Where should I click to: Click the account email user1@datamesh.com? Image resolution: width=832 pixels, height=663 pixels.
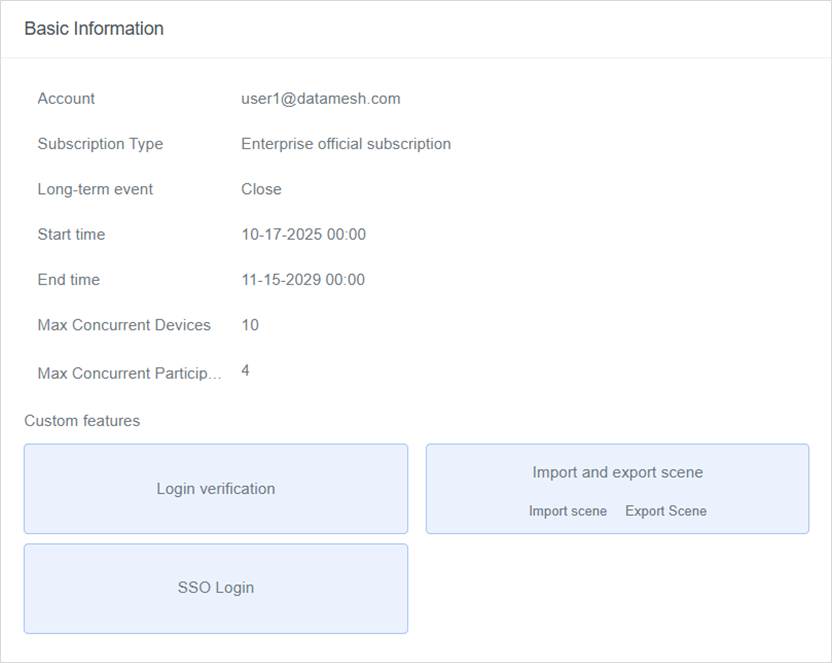click(320, 98)
